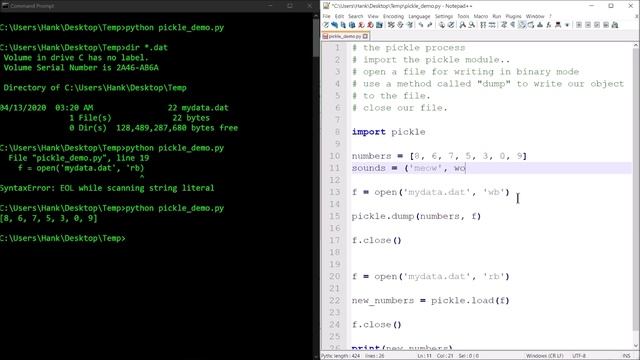Click the 'INS' indicator in status bar
The image size is (640, 360).
tap(626, 356)
